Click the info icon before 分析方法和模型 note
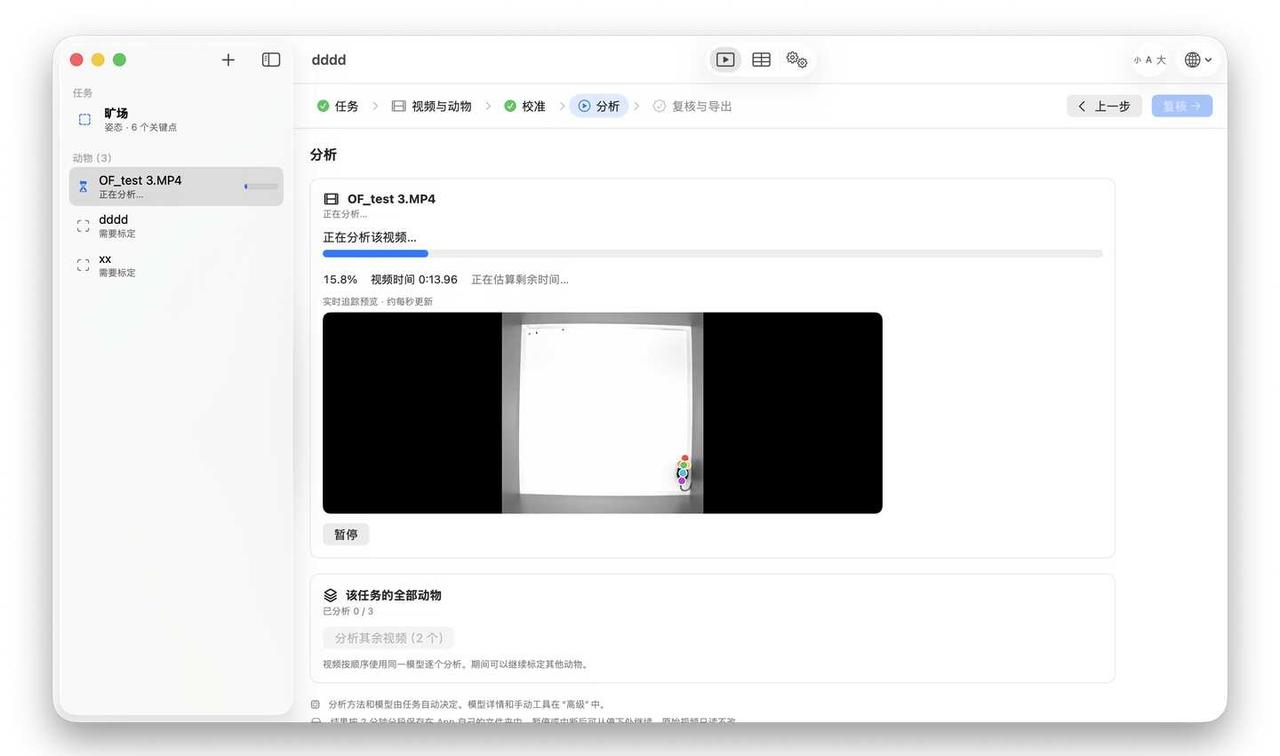The height and width of the screenshot is (756, 1280). click(316, 704)
